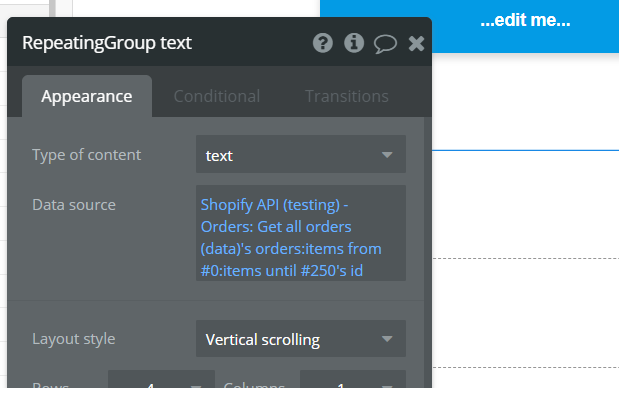The image size is (641, 396).
Task: Close the RepeatingGroup text property editor
Action: tap(416, 43)
